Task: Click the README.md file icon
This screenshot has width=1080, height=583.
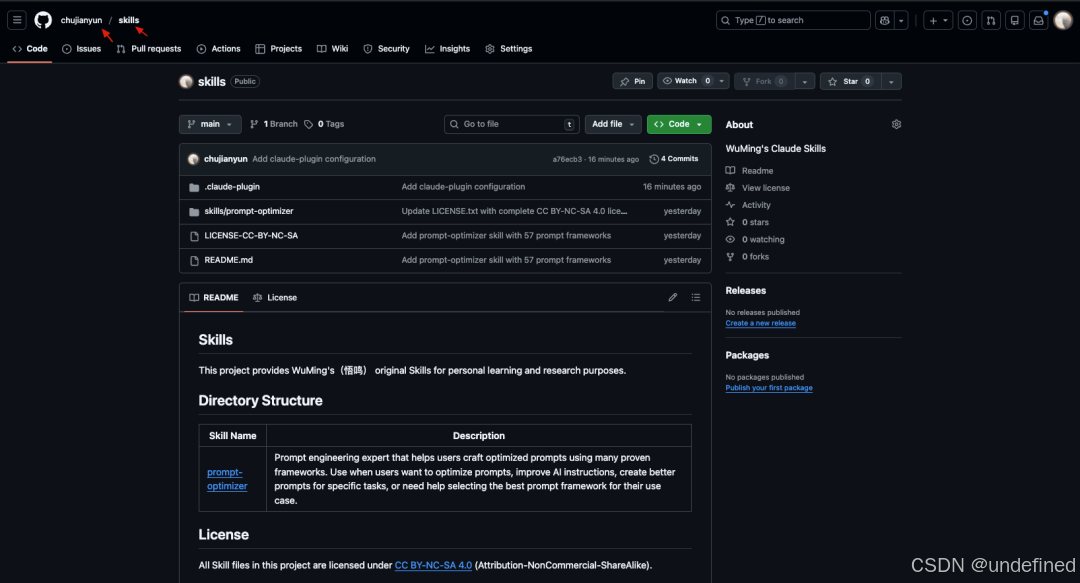Action: click(x=194, y=260)
